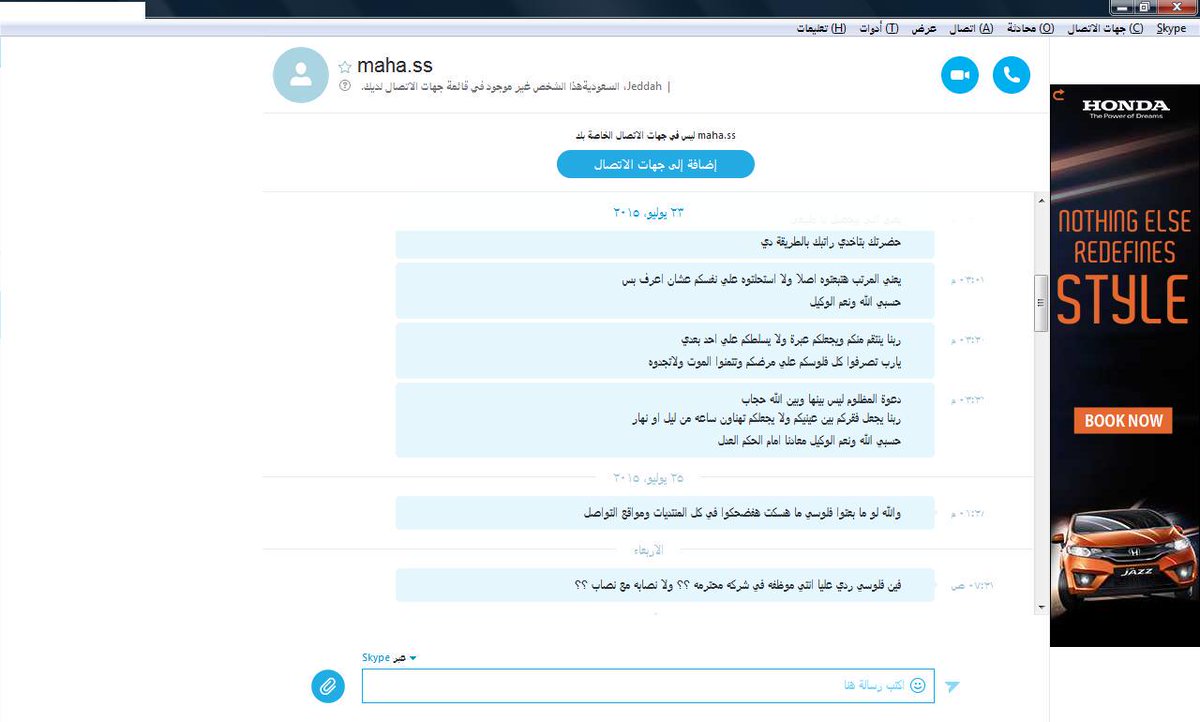The height and width of the screenshot is (722, 1200).
Task: Send the message using the arrow icon
Action: click(952, 686)
